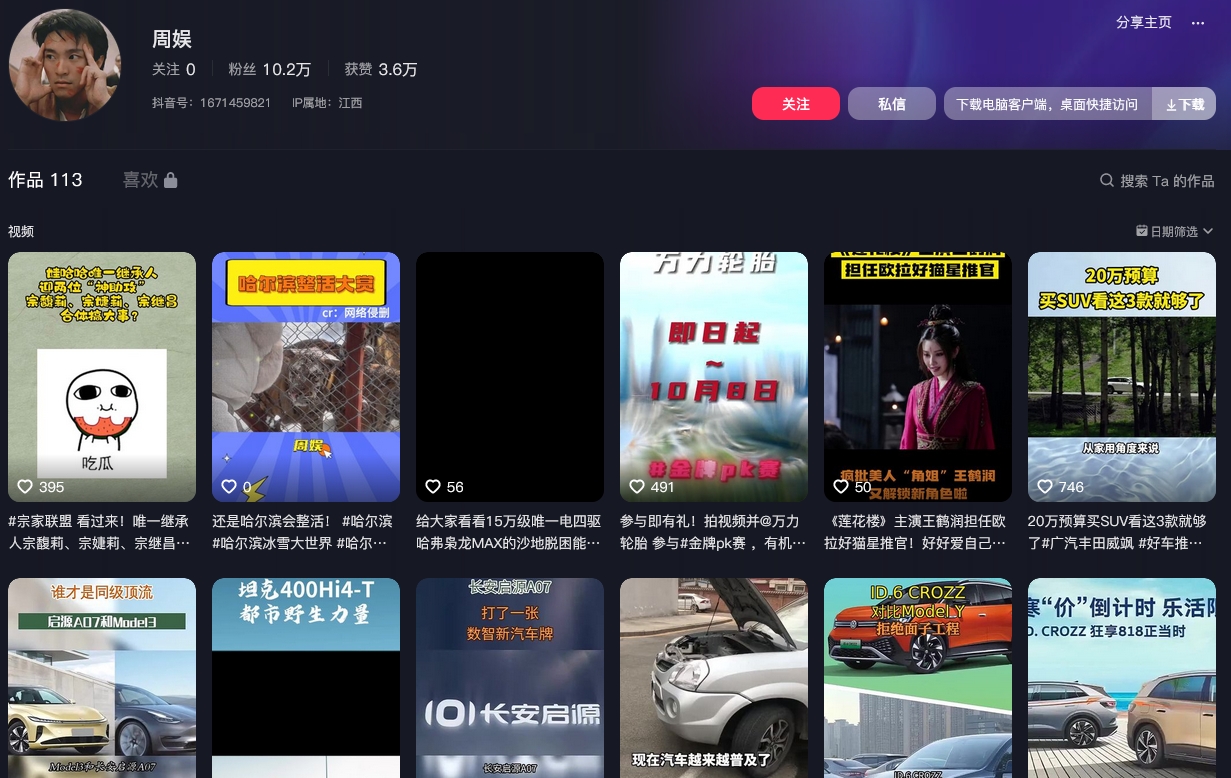
Task: View the 关注 0 following count
Action: (174, 69)
